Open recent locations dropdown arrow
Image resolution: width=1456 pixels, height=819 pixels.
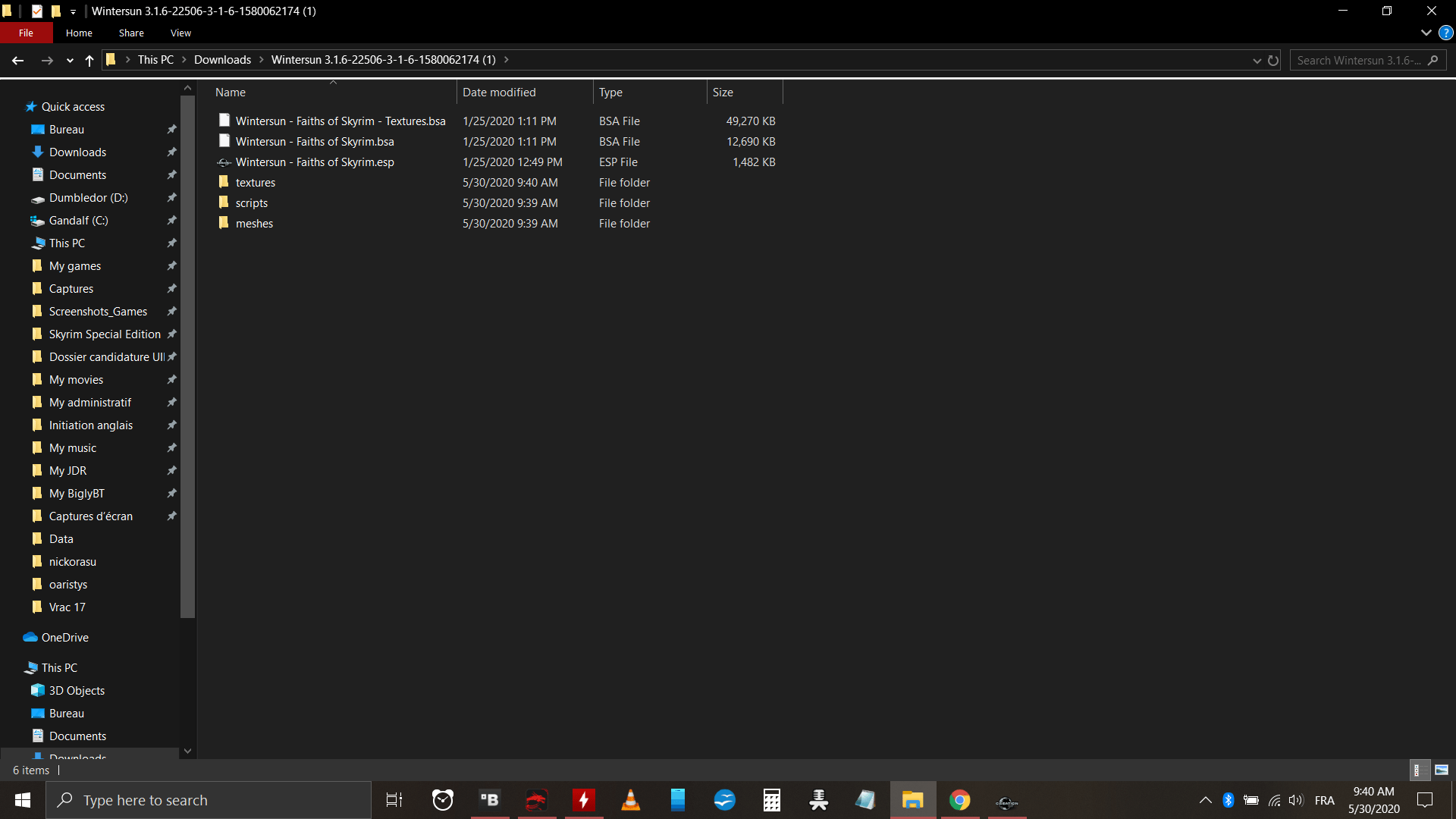[x=70, y=61]
